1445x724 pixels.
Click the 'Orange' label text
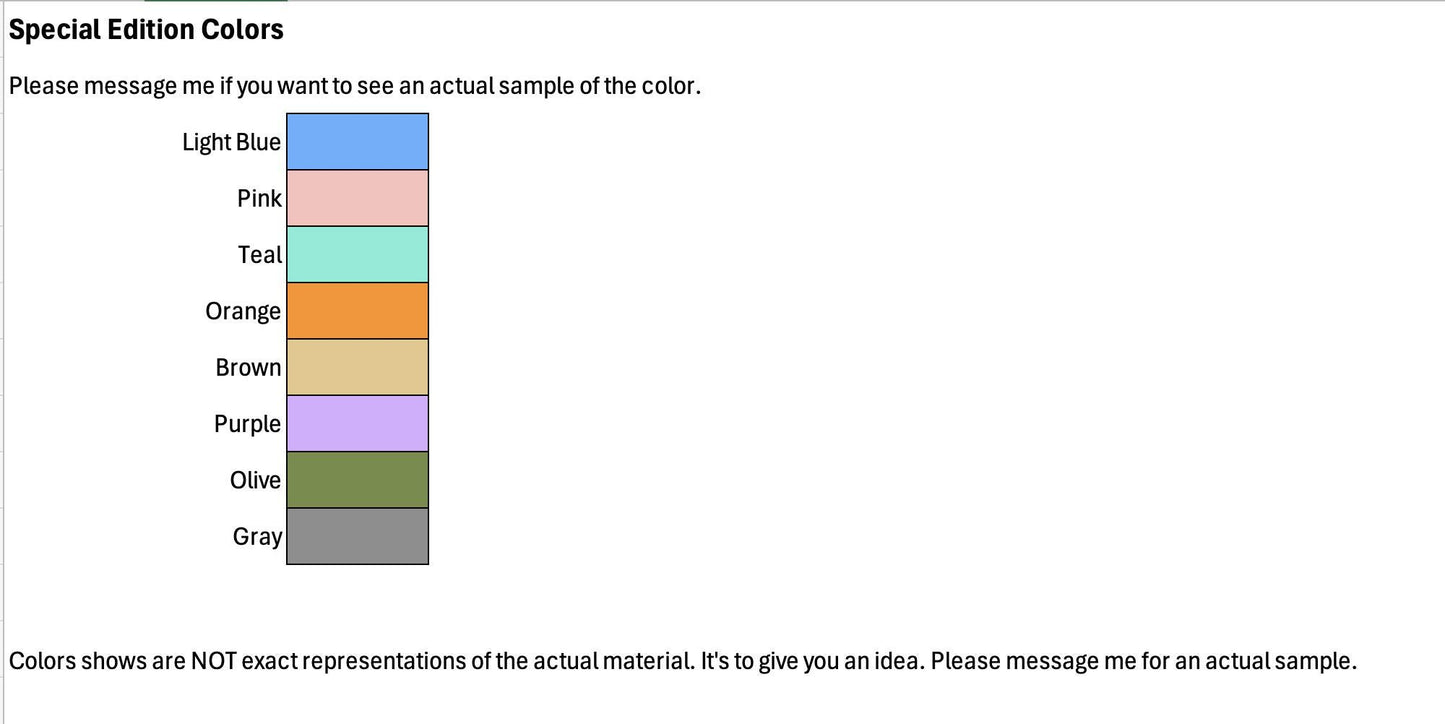243,311
